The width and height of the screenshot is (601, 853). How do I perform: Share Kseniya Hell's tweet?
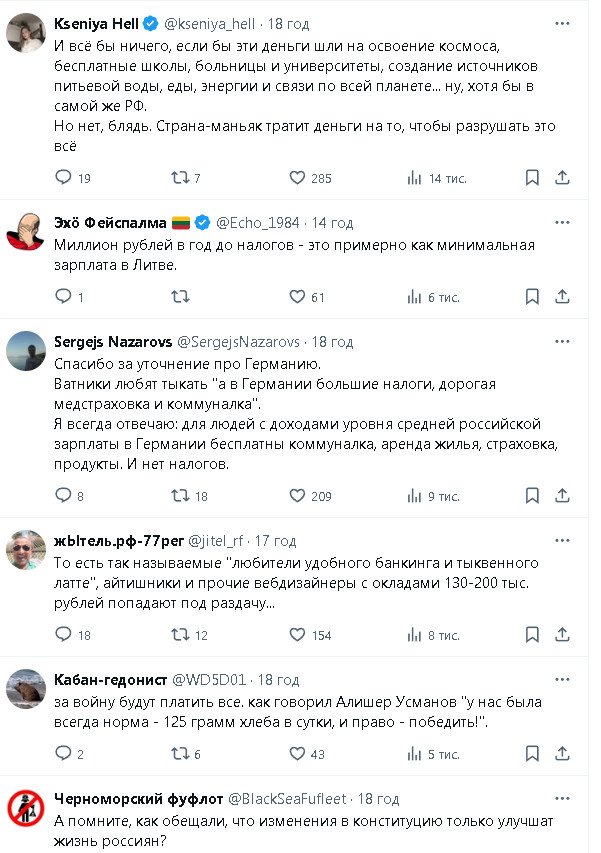tap(563, 178)
